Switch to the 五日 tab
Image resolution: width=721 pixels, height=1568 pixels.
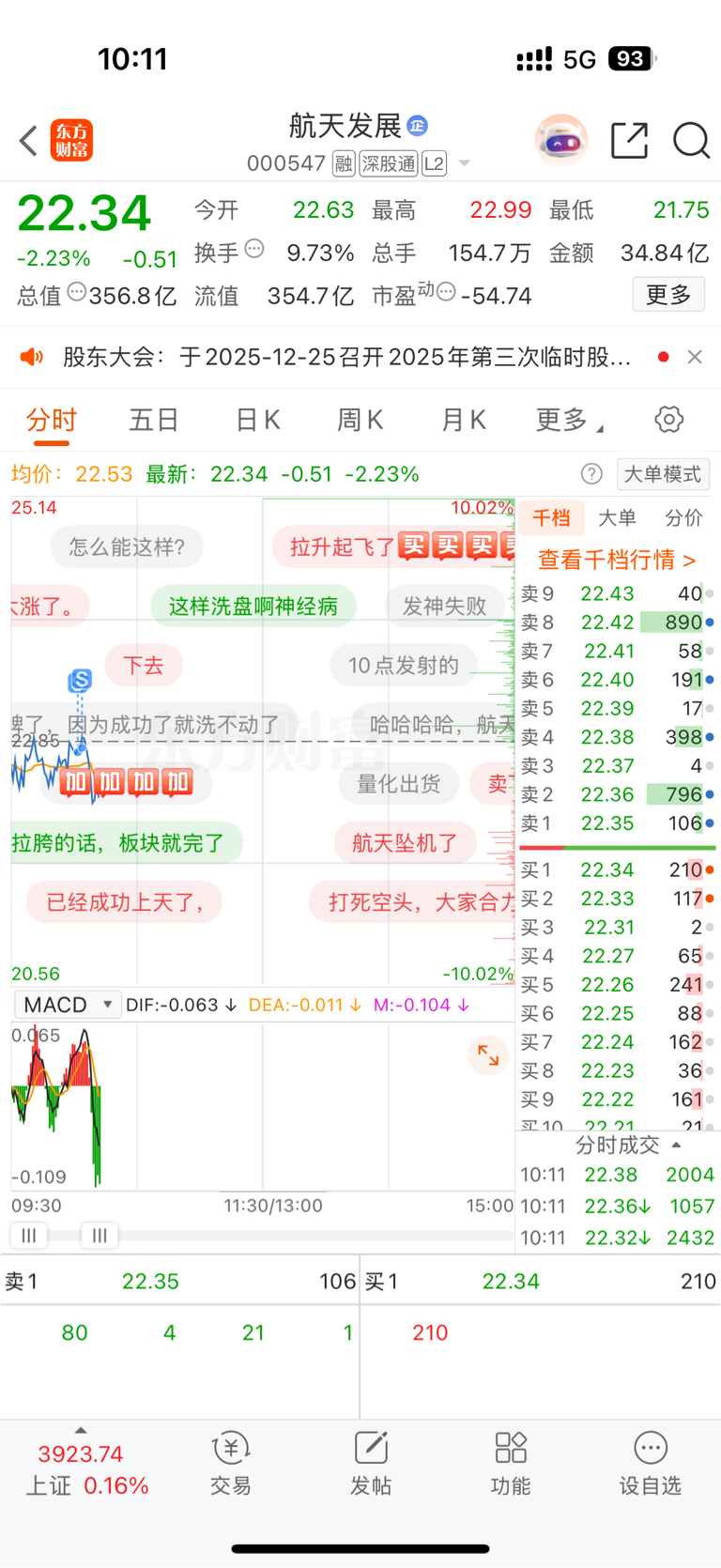154,420
